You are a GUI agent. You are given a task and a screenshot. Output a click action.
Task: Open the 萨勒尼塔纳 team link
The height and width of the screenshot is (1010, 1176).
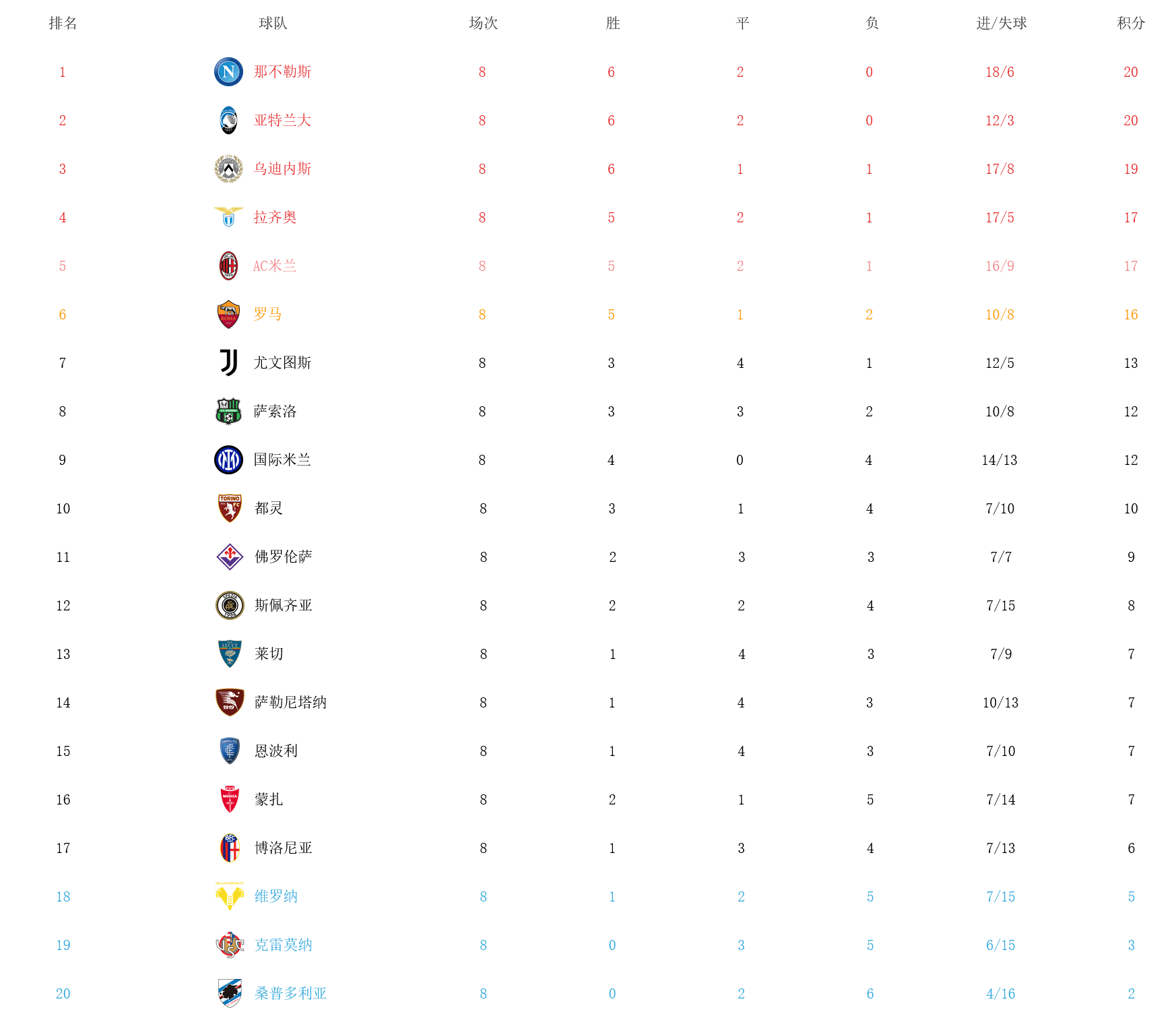[290, 702]
